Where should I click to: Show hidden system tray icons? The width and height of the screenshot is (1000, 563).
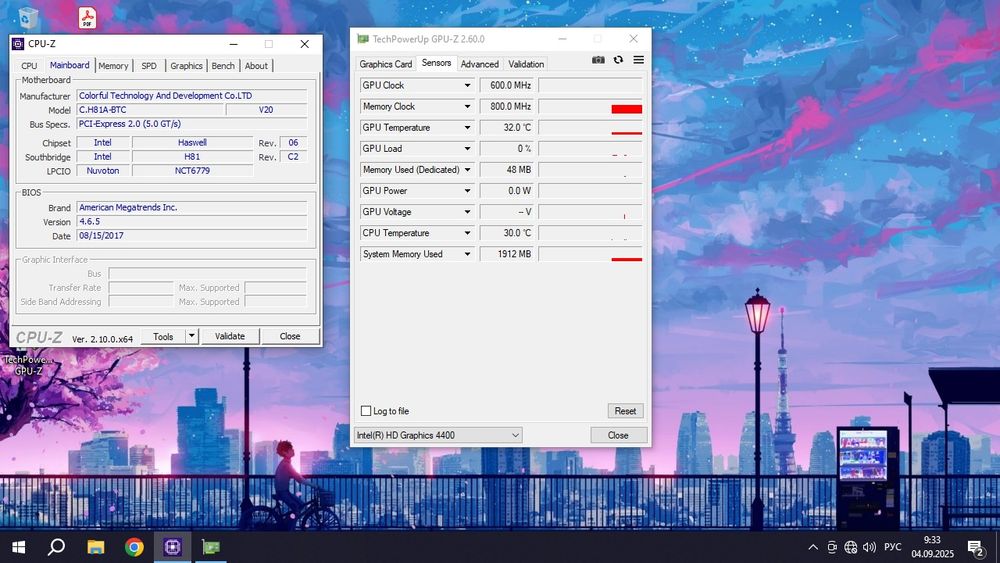(x=813, y=547)
